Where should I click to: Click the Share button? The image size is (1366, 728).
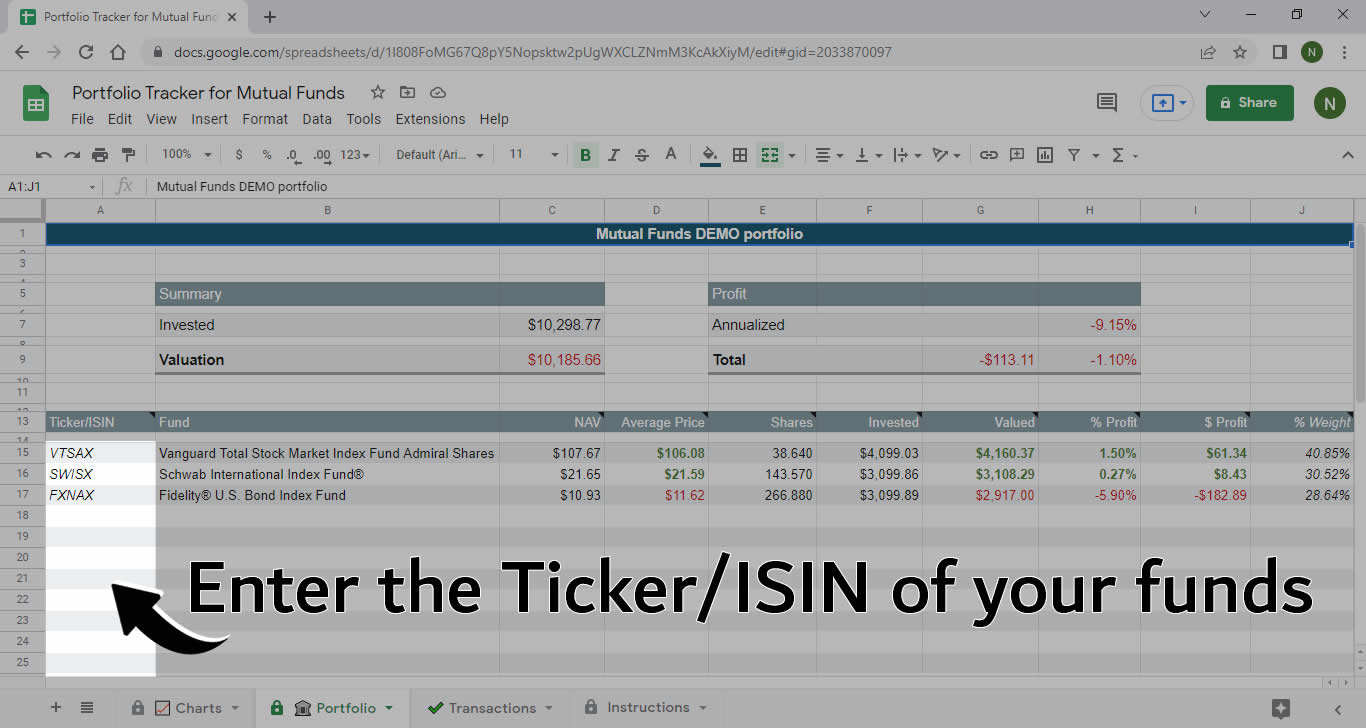[x=1249, y=102]
